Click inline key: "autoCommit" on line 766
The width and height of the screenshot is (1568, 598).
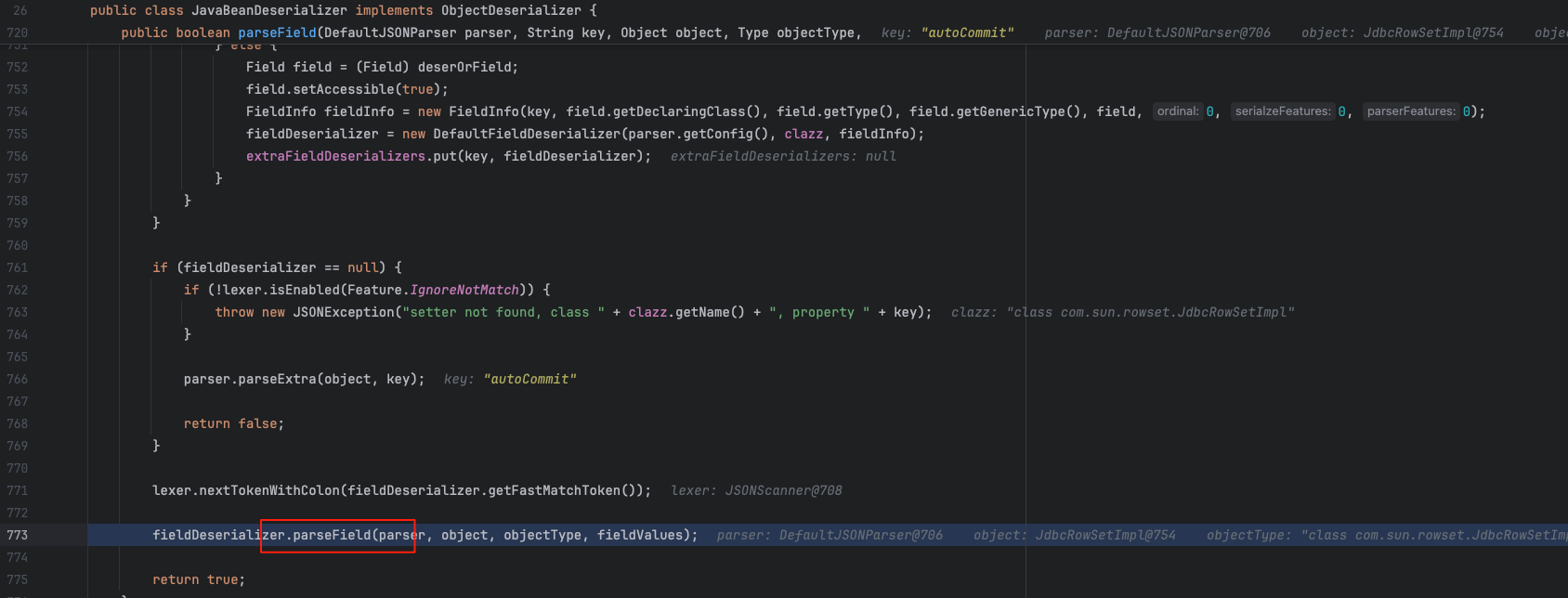(x=510, y=379)
